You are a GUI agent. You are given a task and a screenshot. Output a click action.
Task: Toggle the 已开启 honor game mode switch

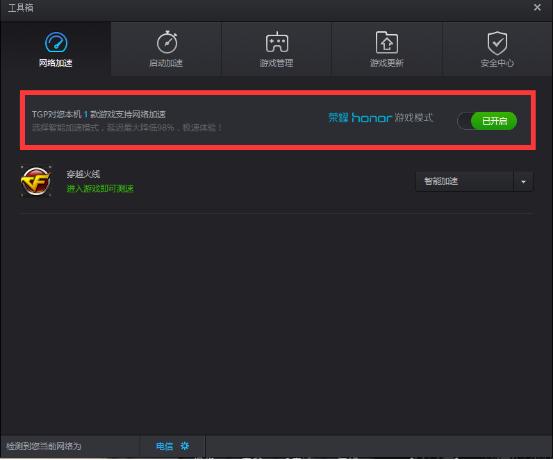(487, 121)
